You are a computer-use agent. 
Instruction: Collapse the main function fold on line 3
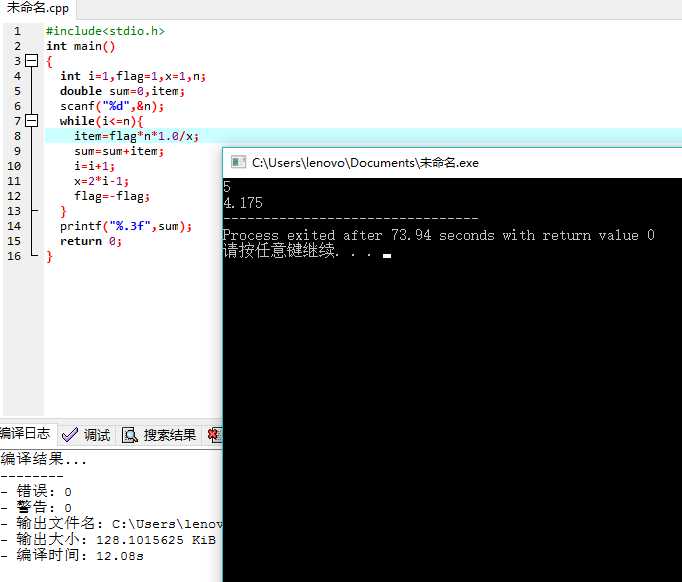pos(31,61)
